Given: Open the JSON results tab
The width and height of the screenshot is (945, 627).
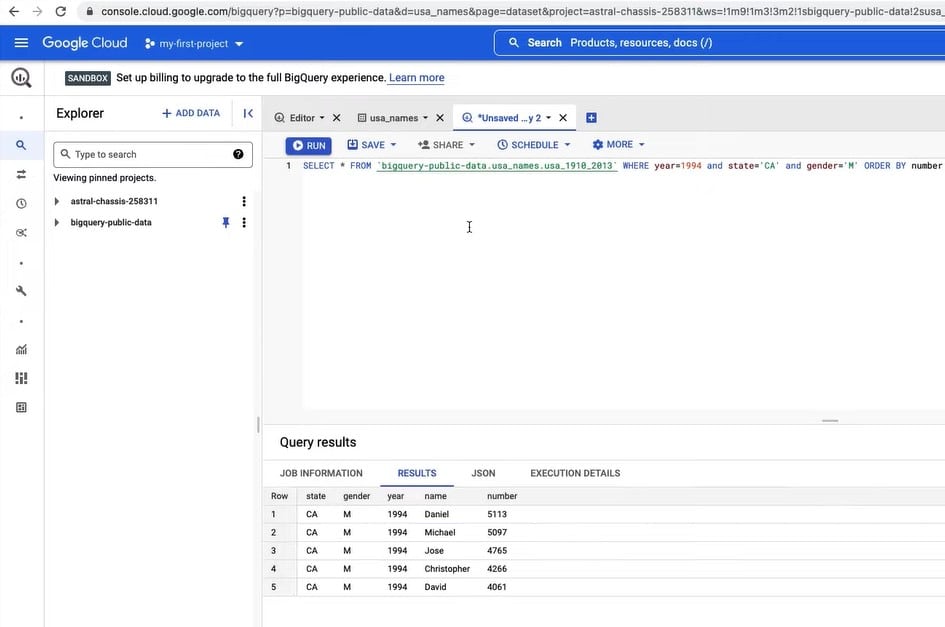Looking at the screenshot, I should 483,473.
